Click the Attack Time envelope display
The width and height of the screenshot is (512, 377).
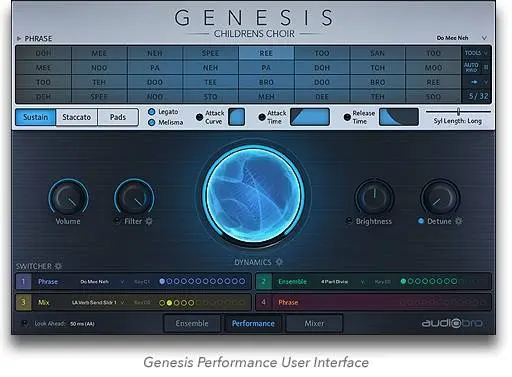coord(310,117)
